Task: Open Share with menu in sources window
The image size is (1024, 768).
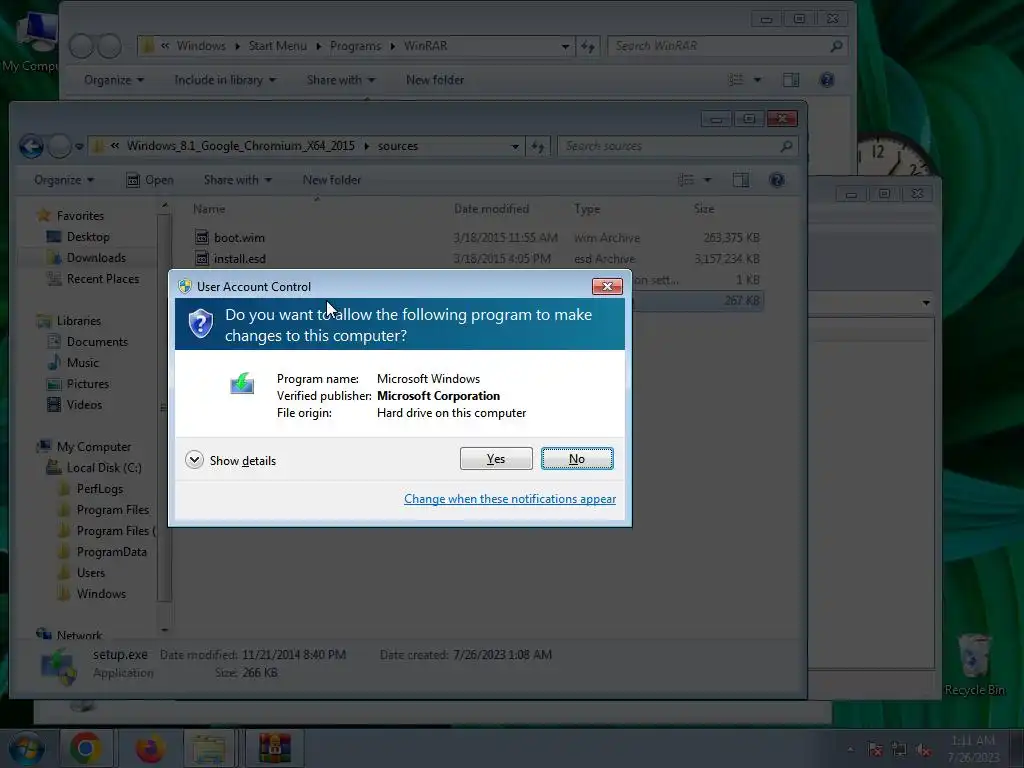Action: coord(237,180)
